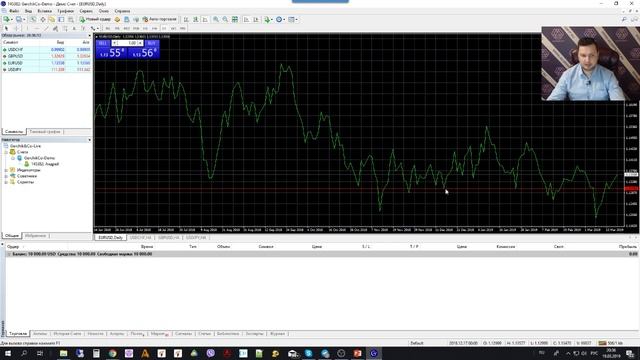Viewport: 640px width, 360px height.
Task: Open the MetaEditor icon in toolbar
Action: pos(117,19)
